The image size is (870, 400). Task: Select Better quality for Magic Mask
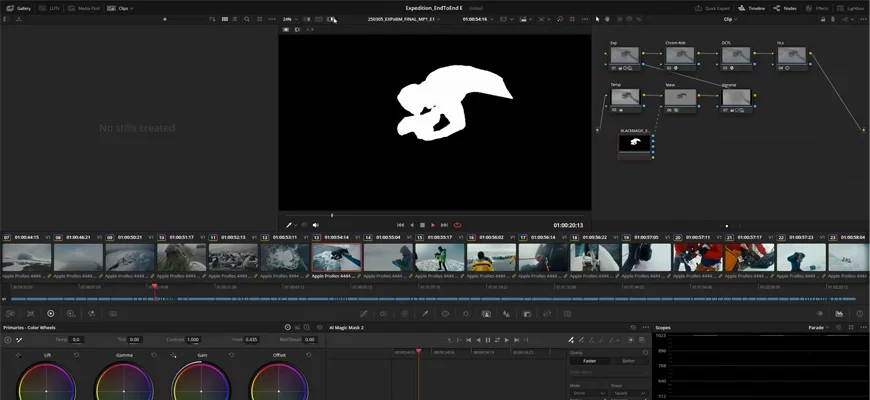coord(629,361)
